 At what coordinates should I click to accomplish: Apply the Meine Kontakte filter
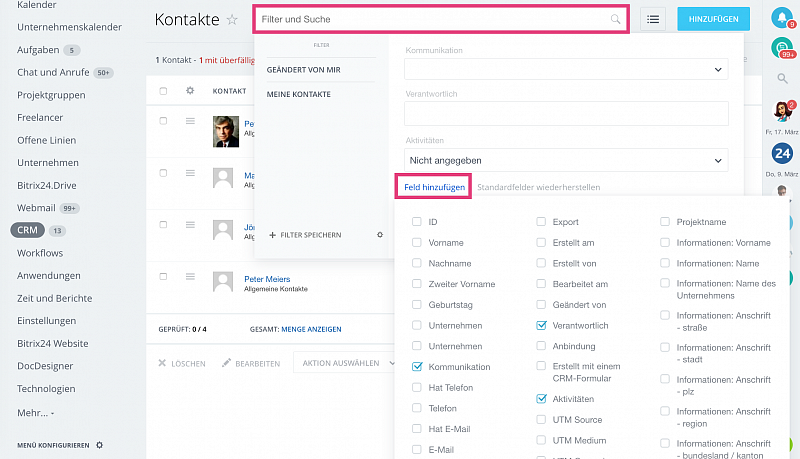click(298, 94)
